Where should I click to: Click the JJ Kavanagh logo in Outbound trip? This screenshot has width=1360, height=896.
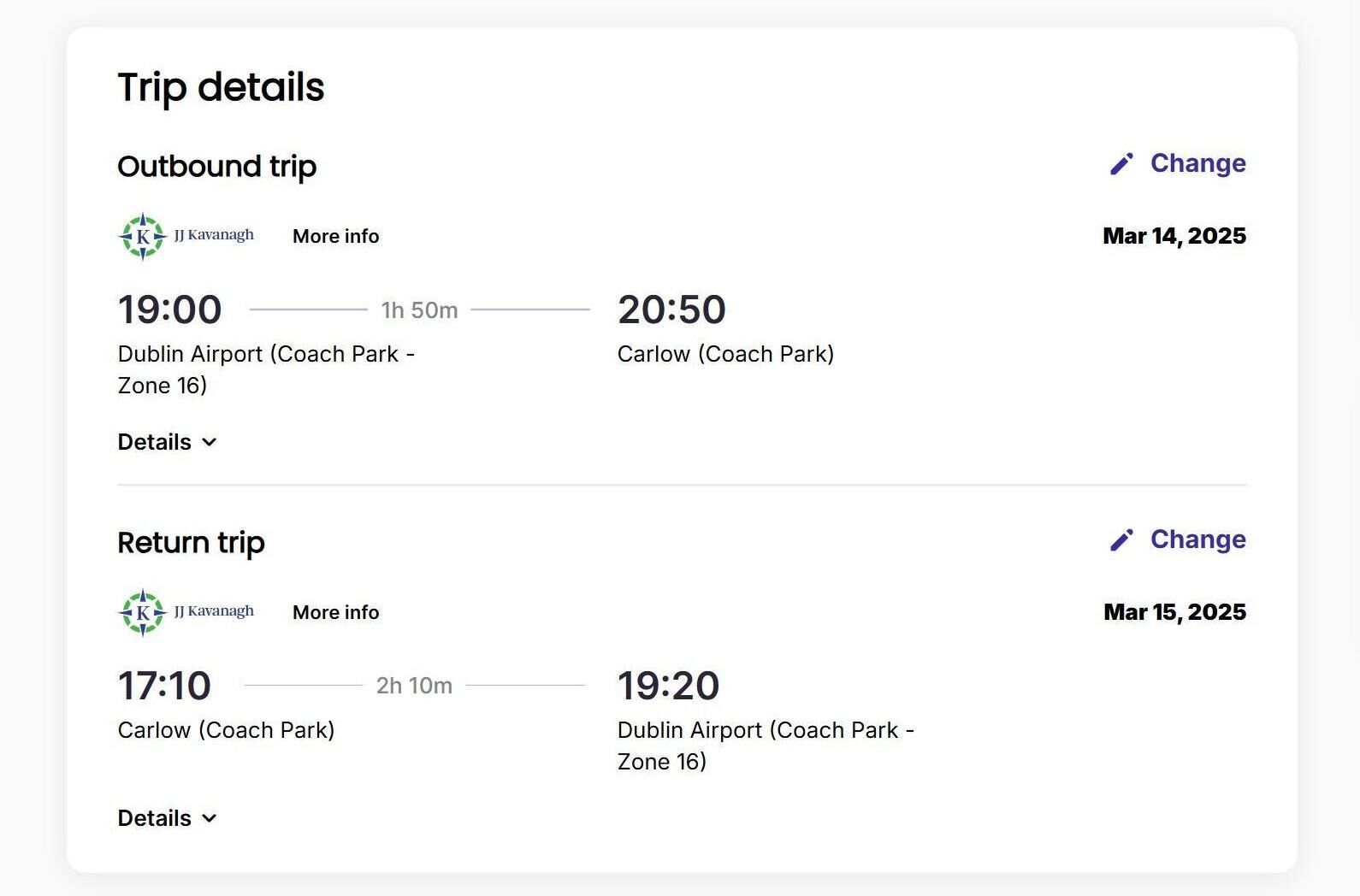[x=186, y=236]
